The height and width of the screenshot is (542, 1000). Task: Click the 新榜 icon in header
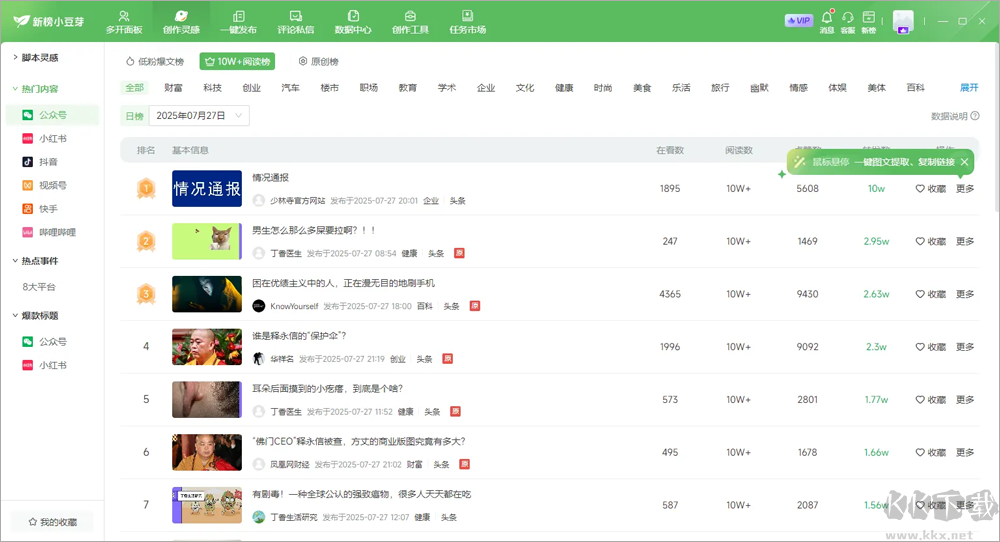869,22
